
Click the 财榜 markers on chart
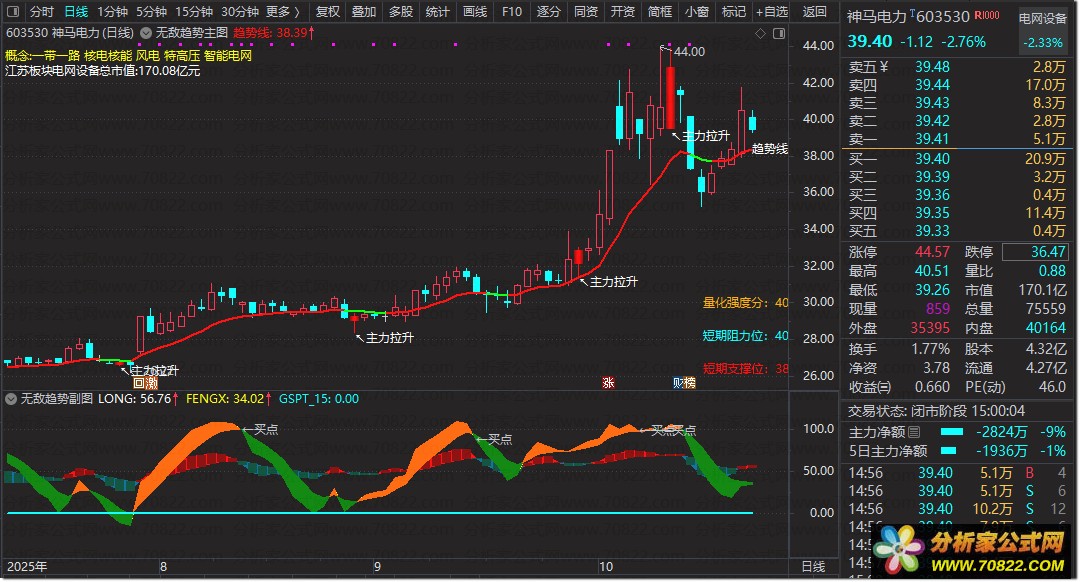[684, 383]
